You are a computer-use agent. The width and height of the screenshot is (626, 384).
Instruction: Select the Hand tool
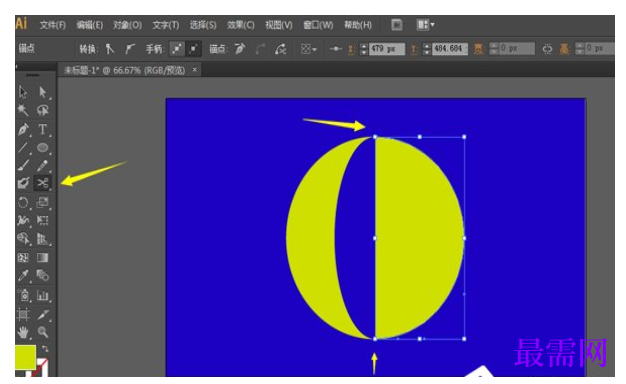[23, 332]
